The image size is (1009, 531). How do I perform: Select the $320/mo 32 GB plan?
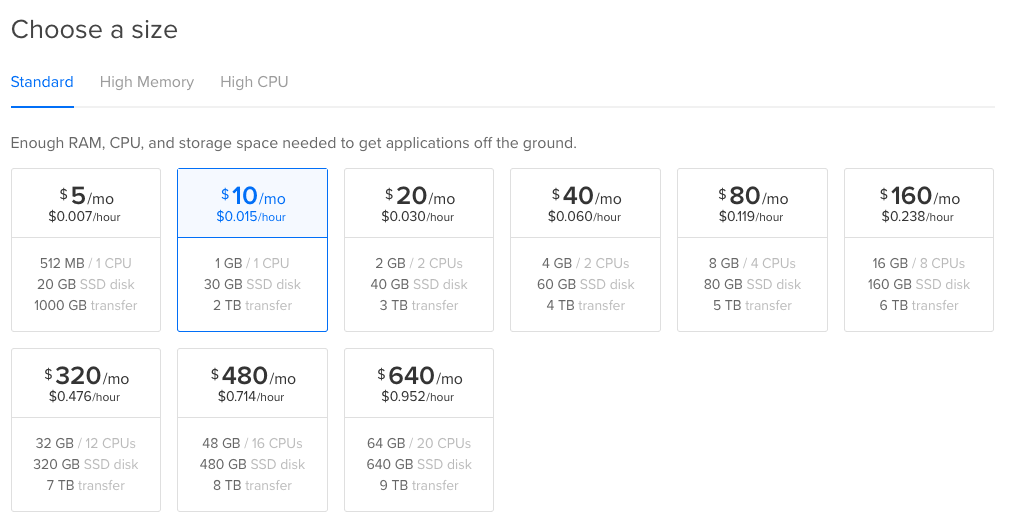[x=86, y=430]
